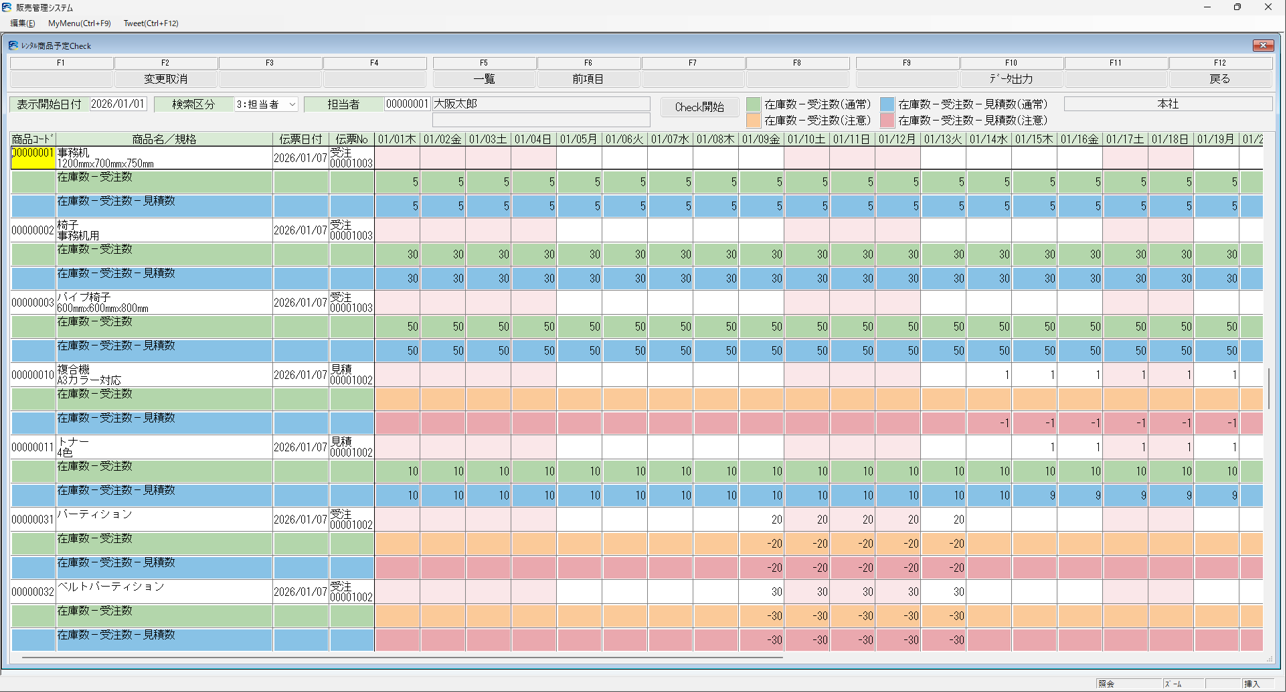This screenshot has height=692, width=1286.
Task: Click the 販売管理システム app icon in title bar
Action: [x=8, y=7]
